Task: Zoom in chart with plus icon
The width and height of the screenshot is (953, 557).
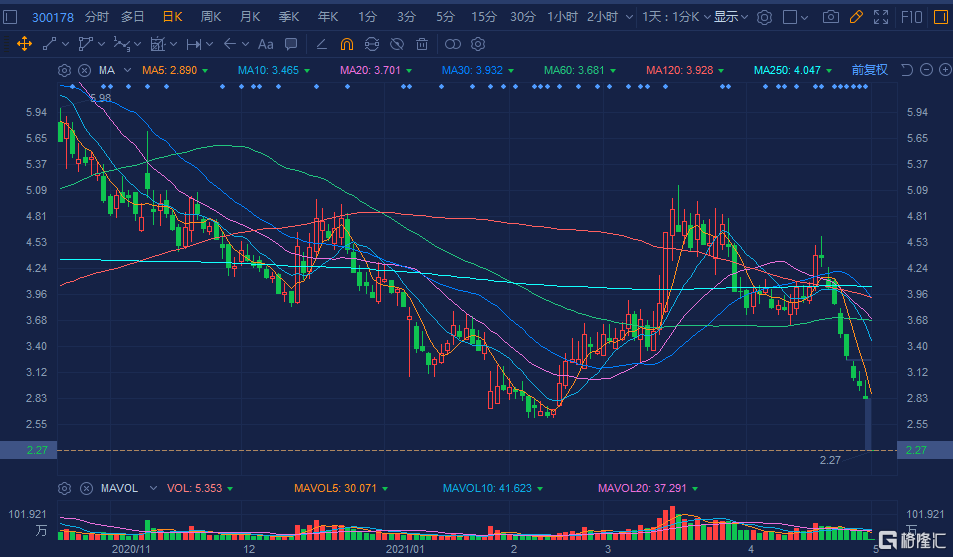Action: pos(943,70)
